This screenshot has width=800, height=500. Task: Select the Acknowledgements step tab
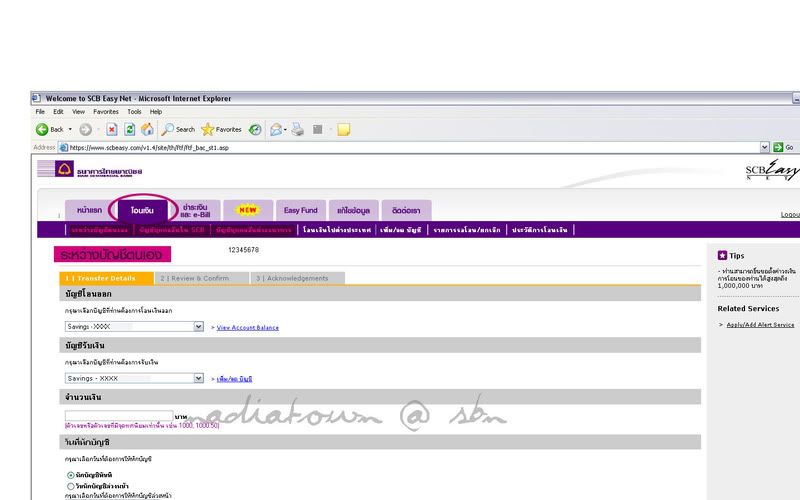tap(297, 278)
